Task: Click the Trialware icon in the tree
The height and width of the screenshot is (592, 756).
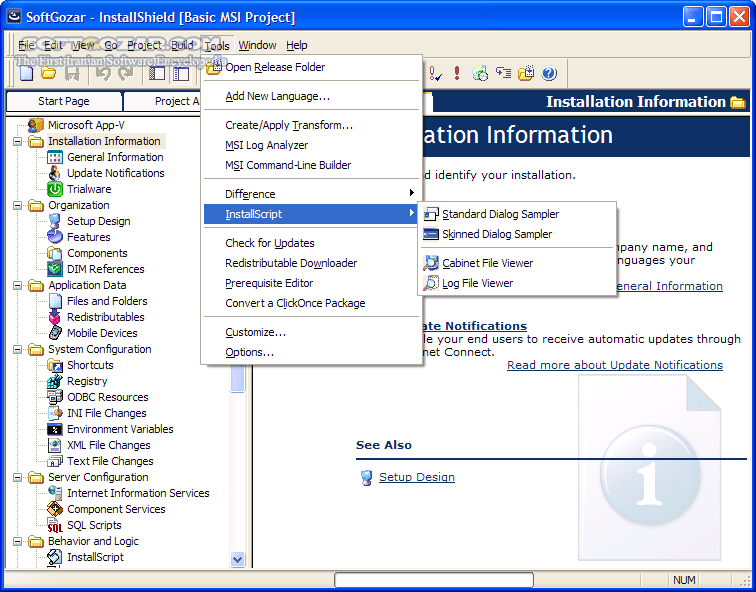Action: point(55,189)
